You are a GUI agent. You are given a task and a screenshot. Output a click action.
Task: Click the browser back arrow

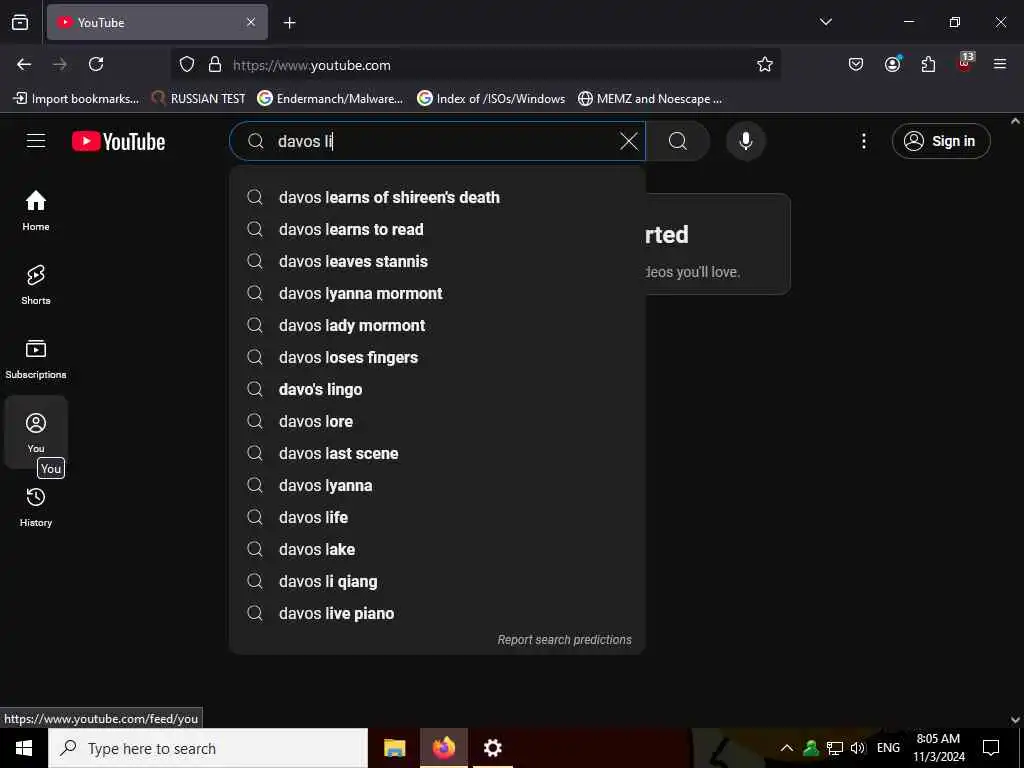[x=24, y=64]
